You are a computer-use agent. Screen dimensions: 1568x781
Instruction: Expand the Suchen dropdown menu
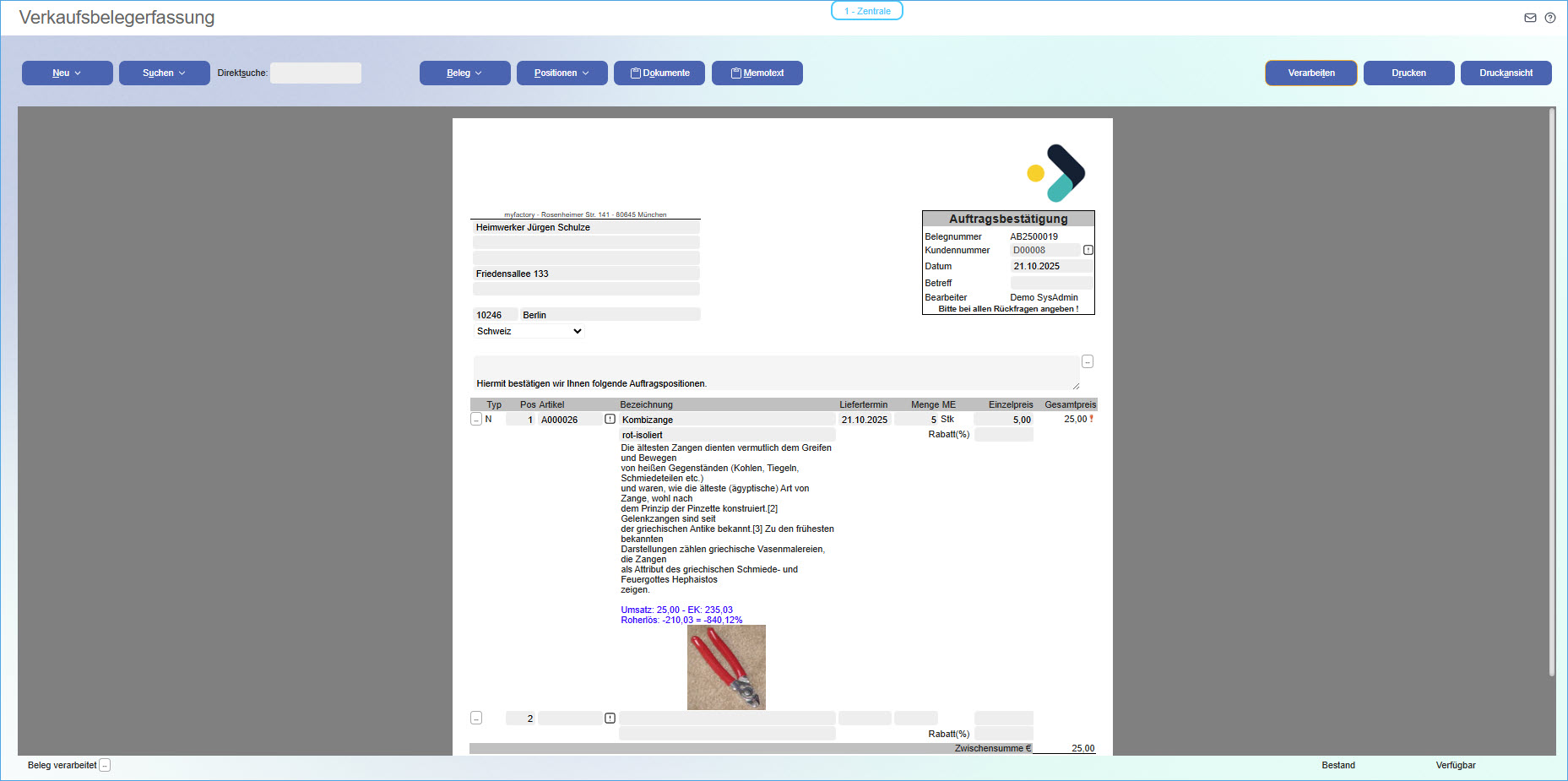(x=165, y=73)
